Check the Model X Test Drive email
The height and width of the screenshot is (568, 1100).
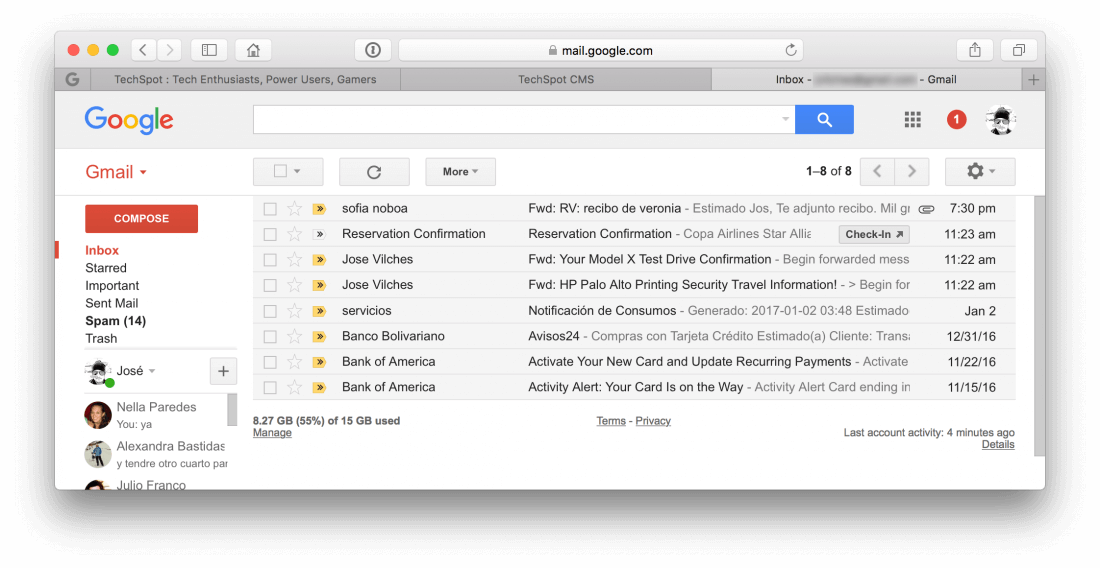pos(270,259)
